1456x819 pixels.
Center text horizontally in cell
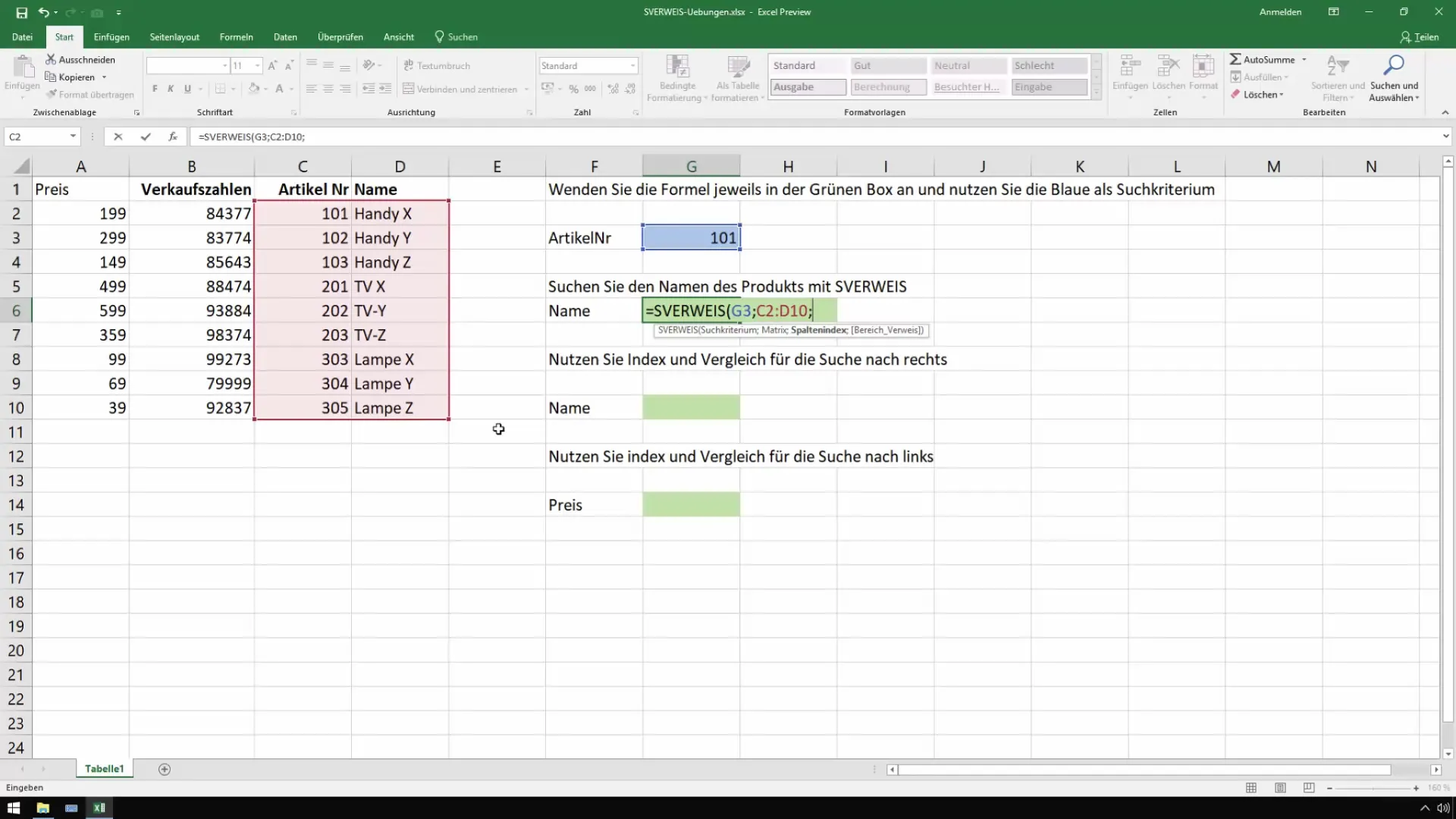tap(328, 89)
